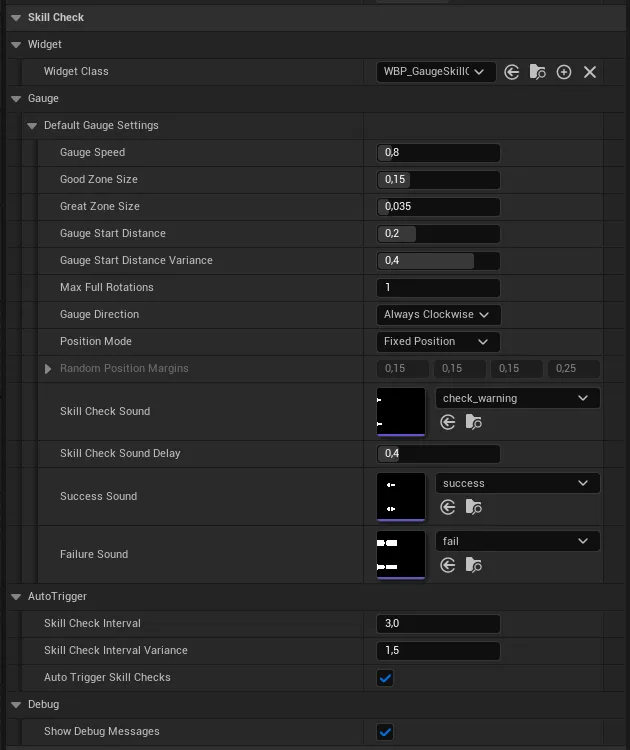
Task: Select Skill Check Sound Delay label
Action: [120, 453]
